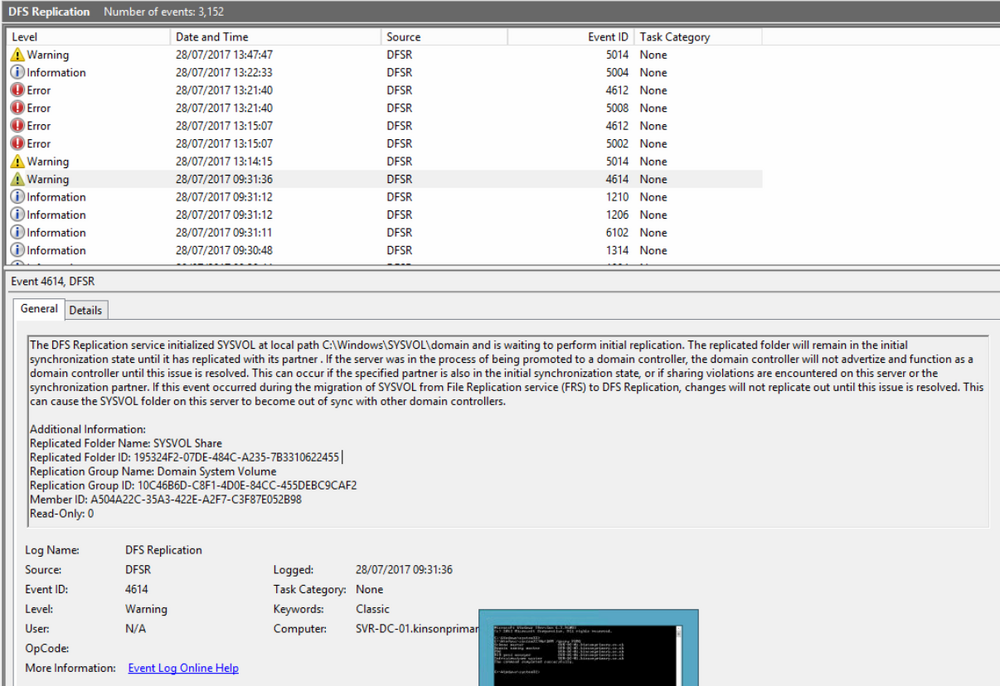Click the error icon of event 4612 at 13:15:07
The height and width of the screenshot is (686, 1000).
pos(18,126)
